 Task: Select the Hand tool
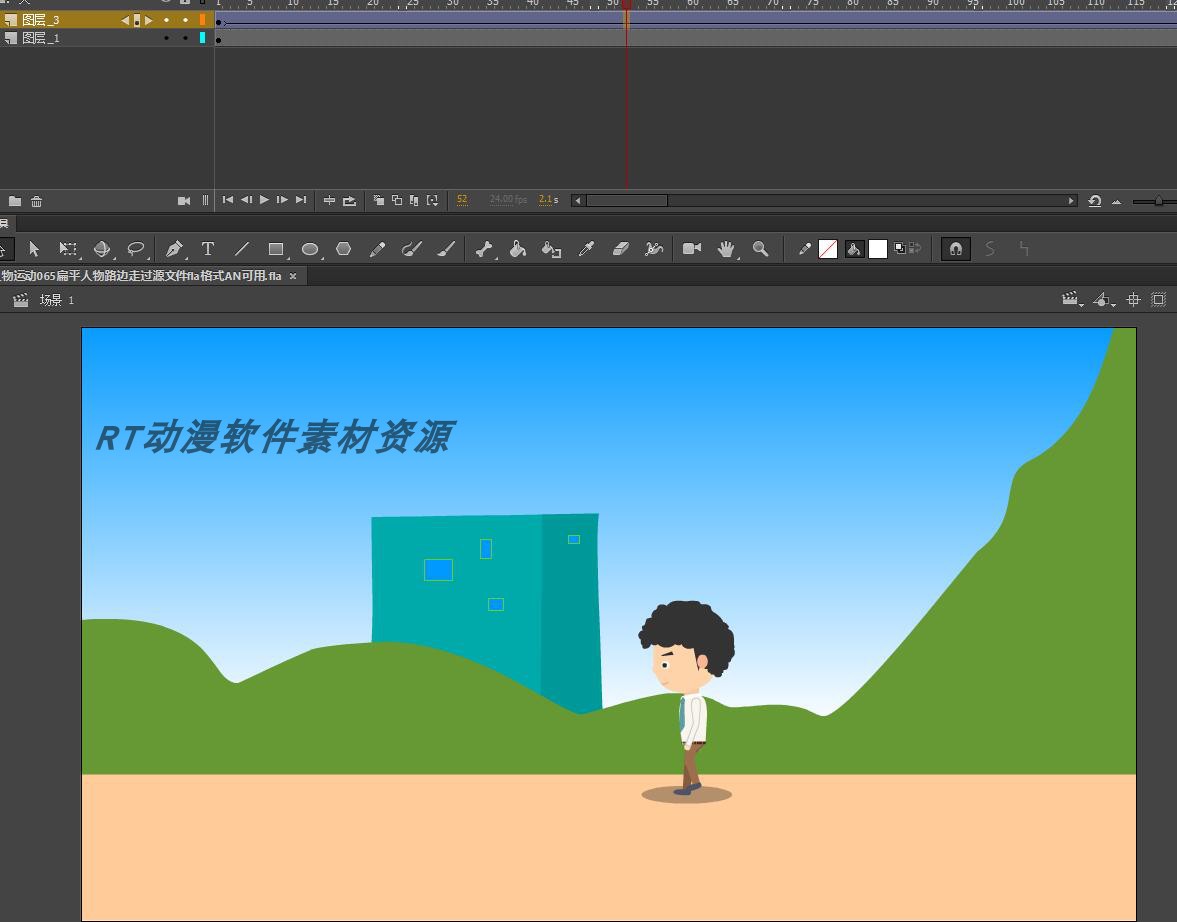point(726,249)
